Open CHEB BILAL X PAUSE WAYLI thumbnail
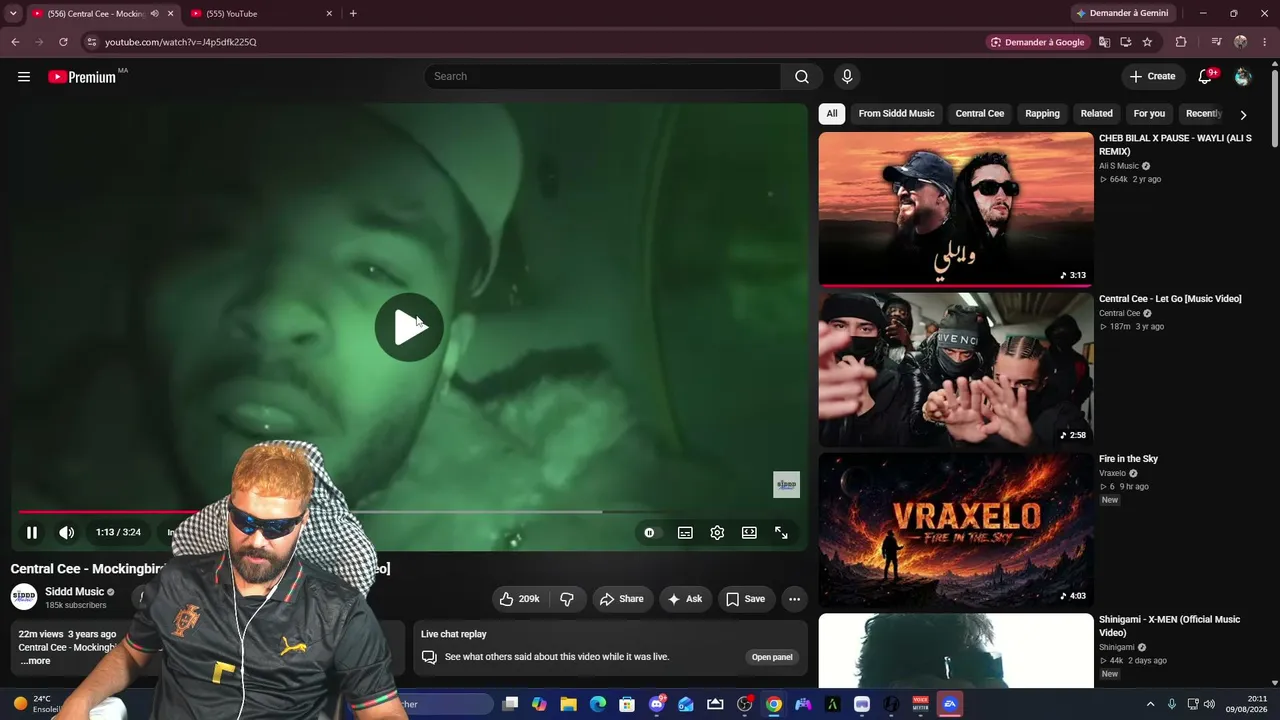The width and height of the screenshot is (1280, 720). [x=956, y=209]
